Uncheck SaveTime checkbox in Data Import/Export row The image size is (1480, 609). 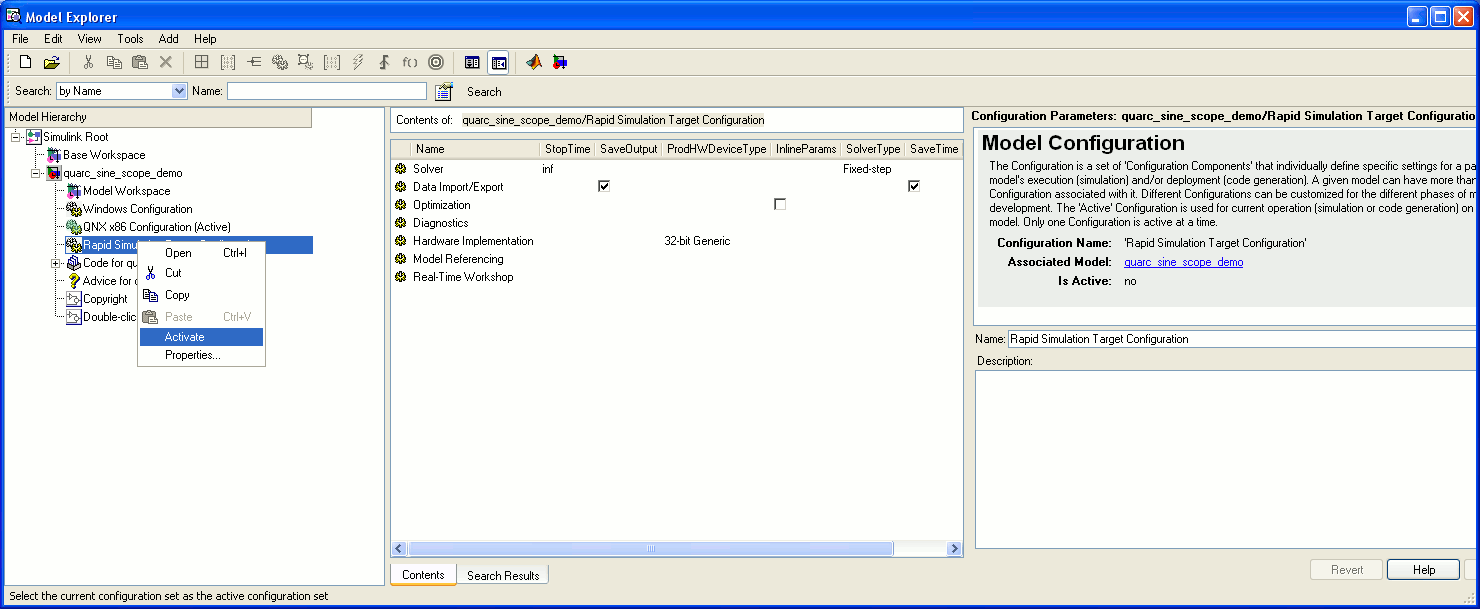914,186
